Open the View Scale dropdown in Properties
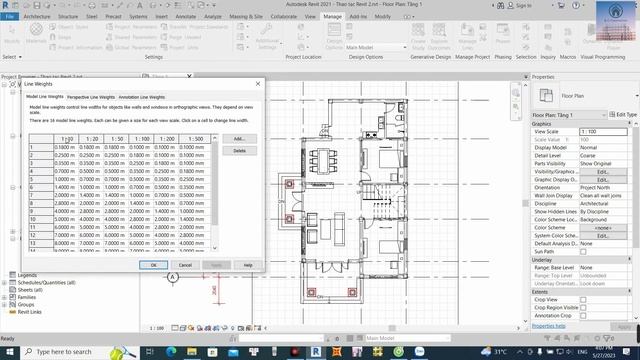640x360 pixels. pyautogui.click(x=603, y=131)
